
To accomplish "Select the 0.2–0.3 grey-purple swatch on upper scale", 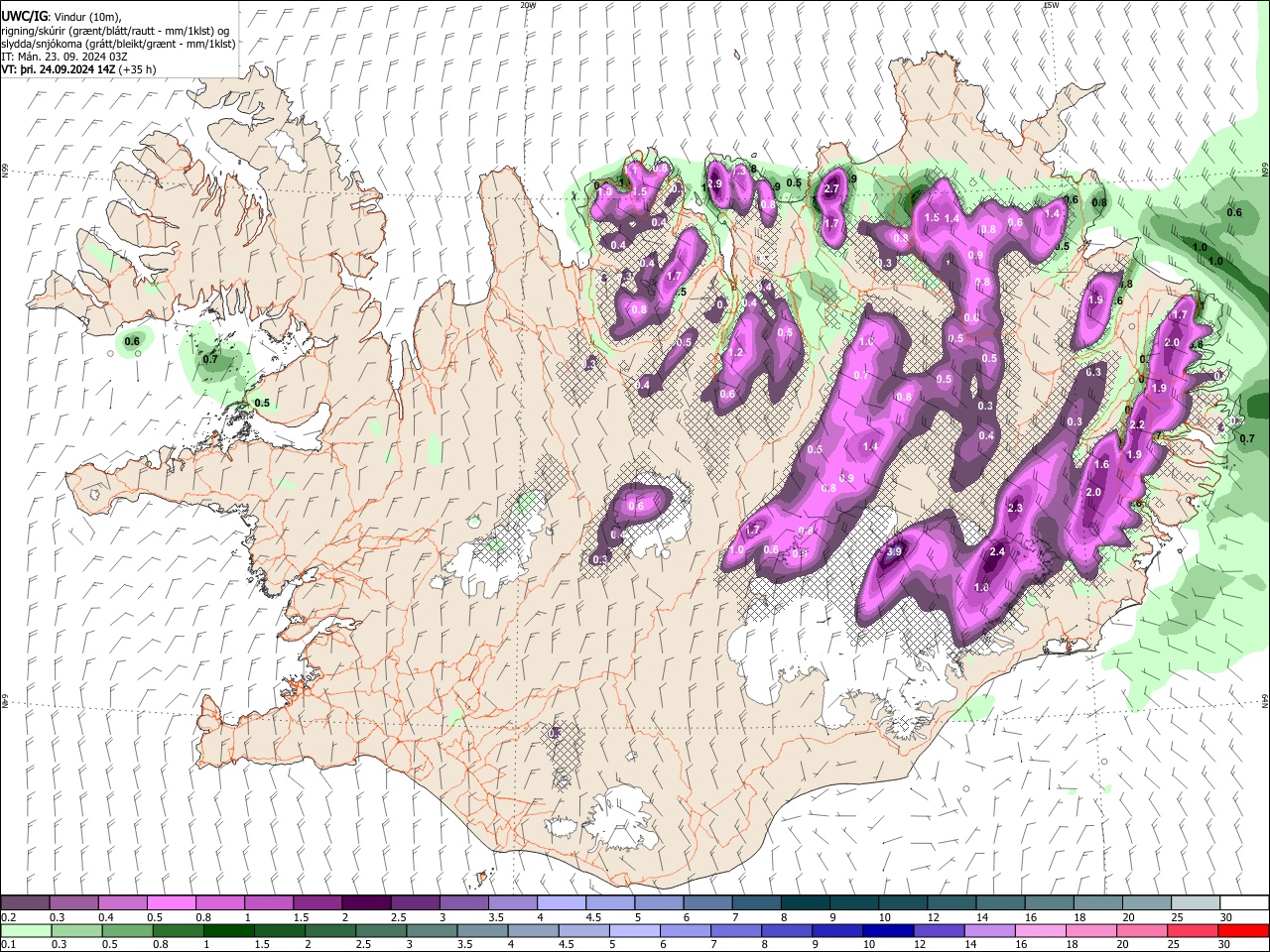I will tap(25, 903).
